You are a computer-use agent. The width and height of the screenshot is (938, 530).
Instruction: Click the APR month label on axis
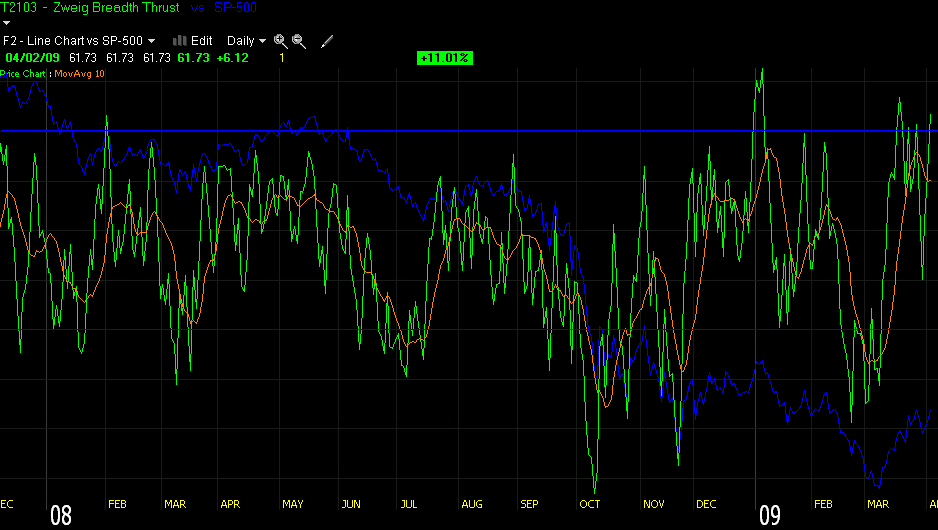230,504
